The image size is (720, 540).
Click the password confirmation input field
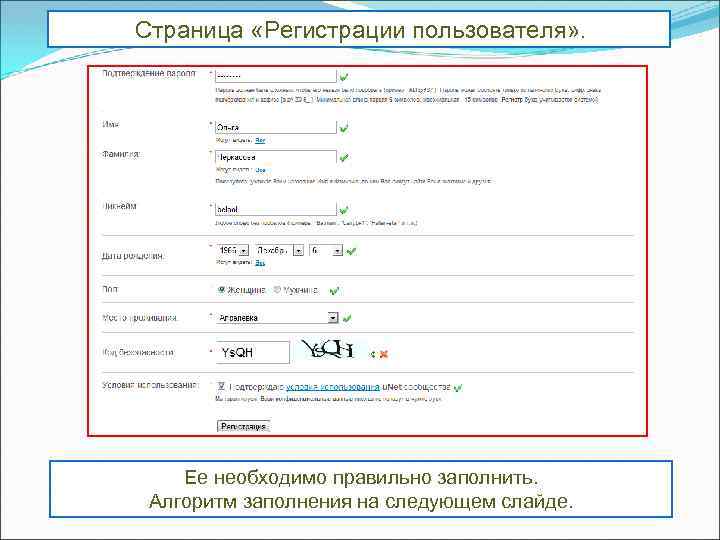(x=276, y=76)
